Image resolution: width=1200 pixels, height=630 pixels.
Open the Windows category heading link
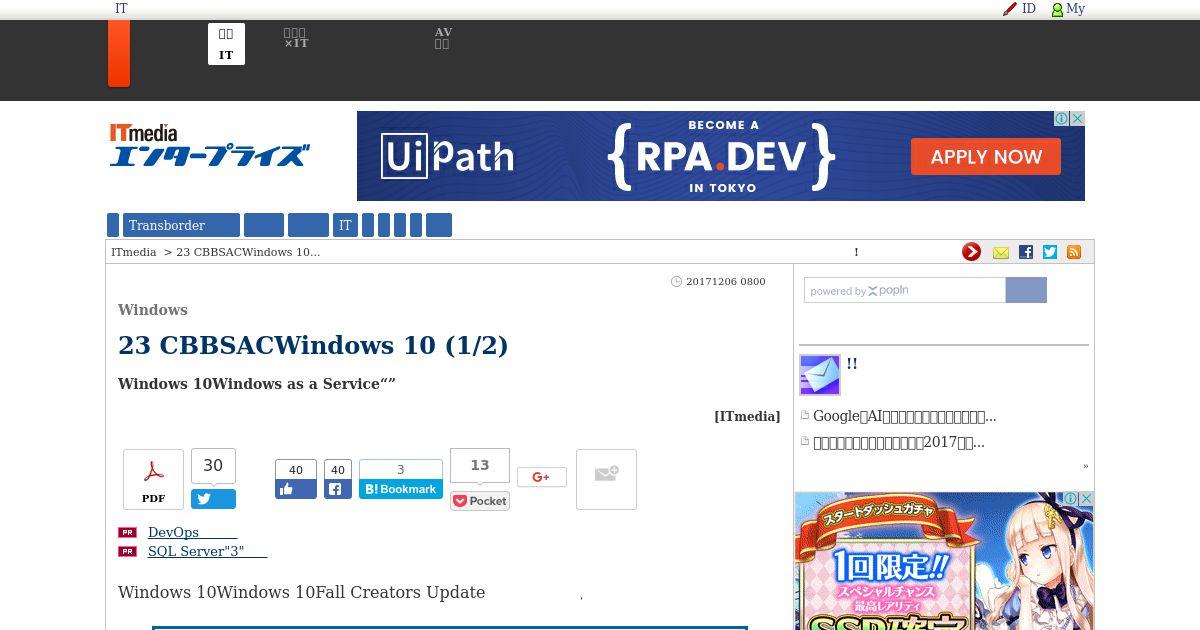(153, 310)
